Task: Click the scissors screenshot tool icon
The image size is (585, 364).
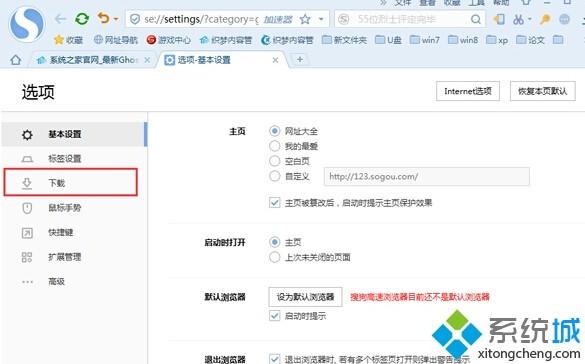Action: pos(518,19)
